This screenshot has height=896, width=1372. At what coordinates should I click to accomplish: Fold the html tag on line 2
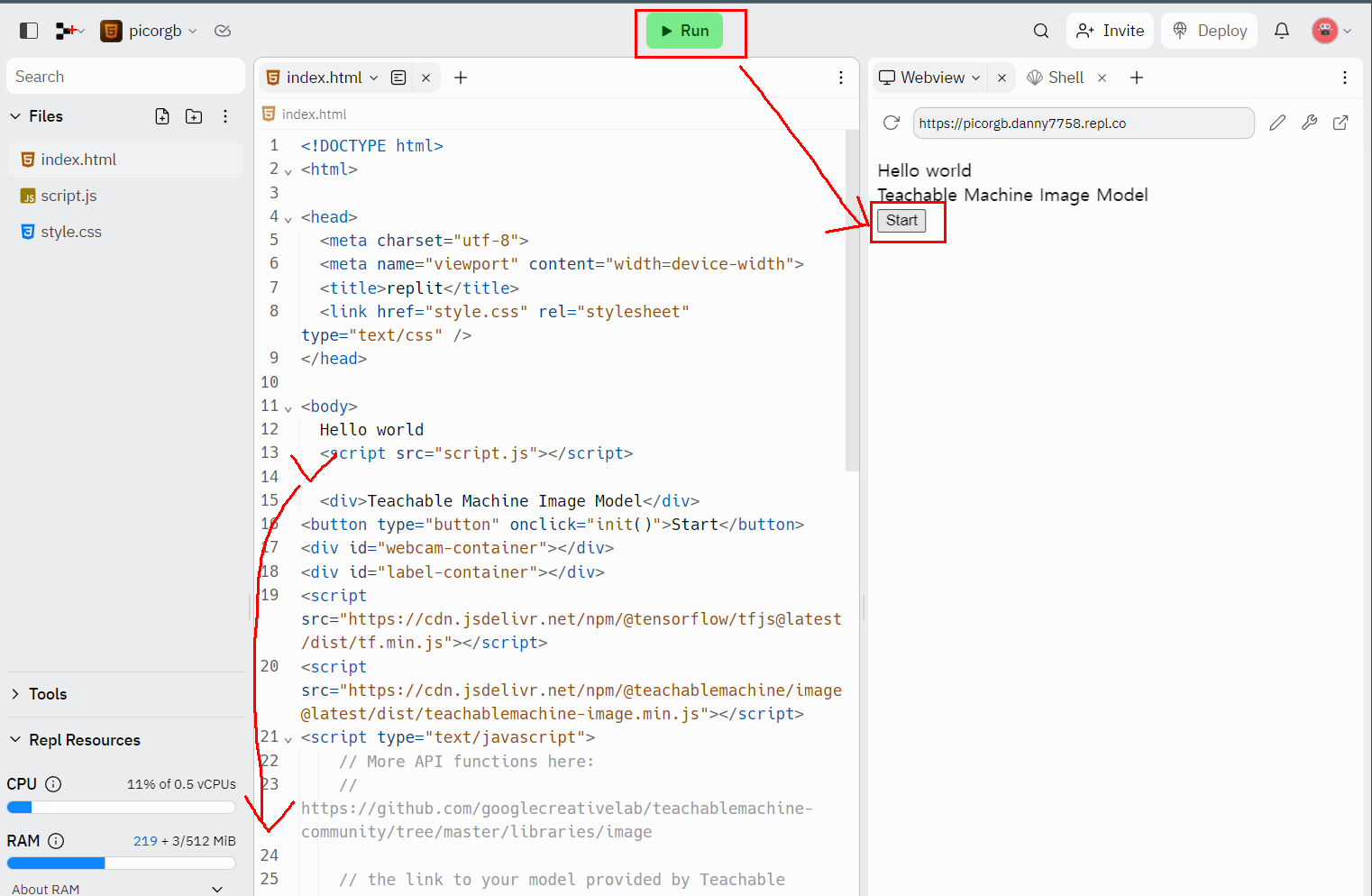tap(288, 170)
